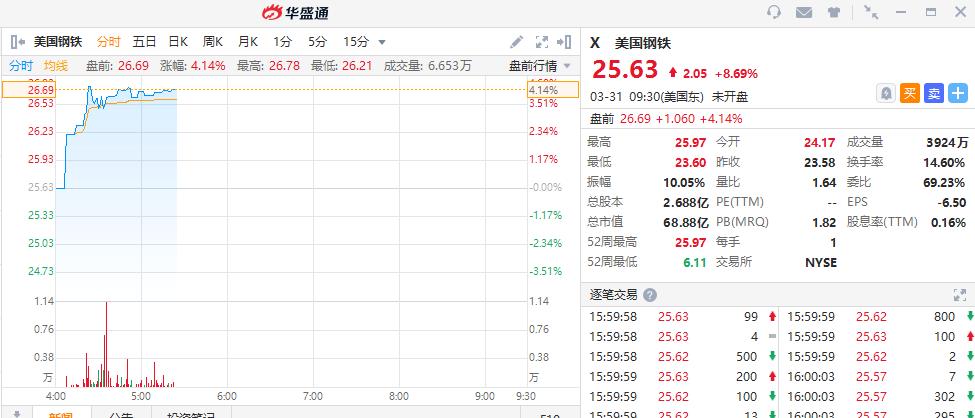Click the large 25.63 last price
975x418 pixels.
click(624, 70)
